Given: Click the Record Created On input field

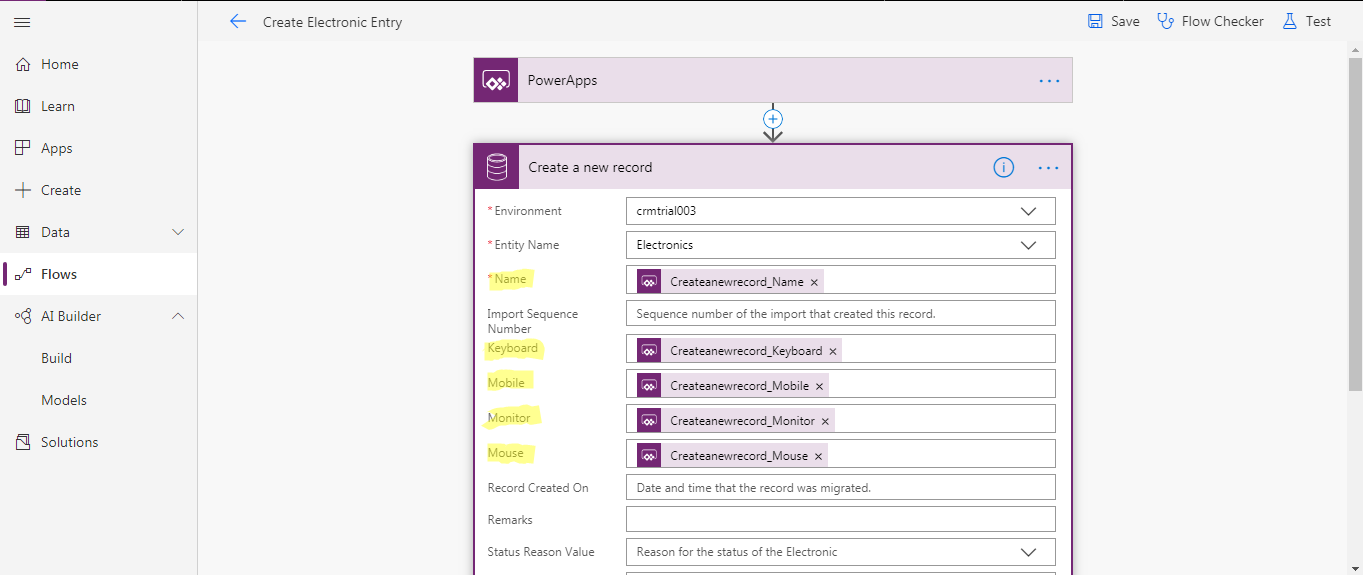Looking at the screenshot, I should pyautogui.click(x=840, y=487).
